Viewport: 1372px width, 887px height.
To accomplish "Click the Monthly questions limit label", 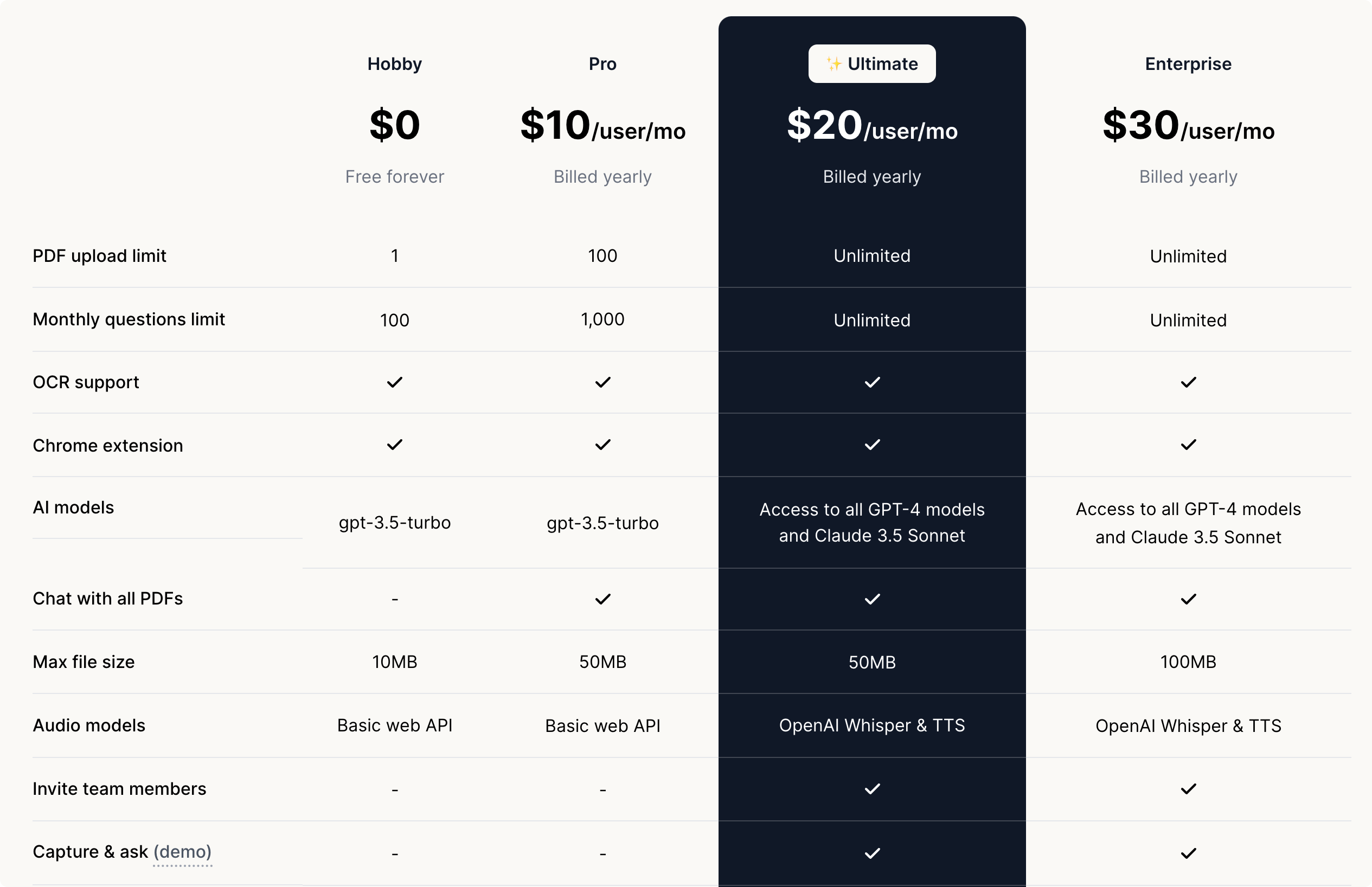I will [x=129, y=319].
